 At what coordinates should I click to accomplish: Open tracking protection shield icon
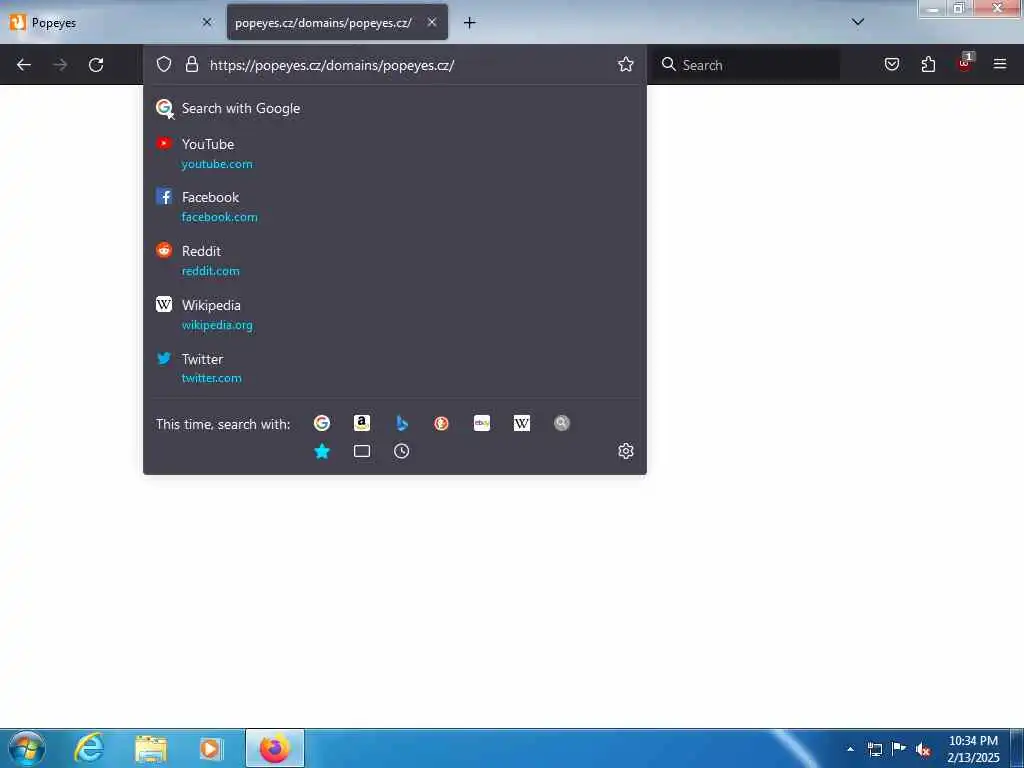pos(164,64)
